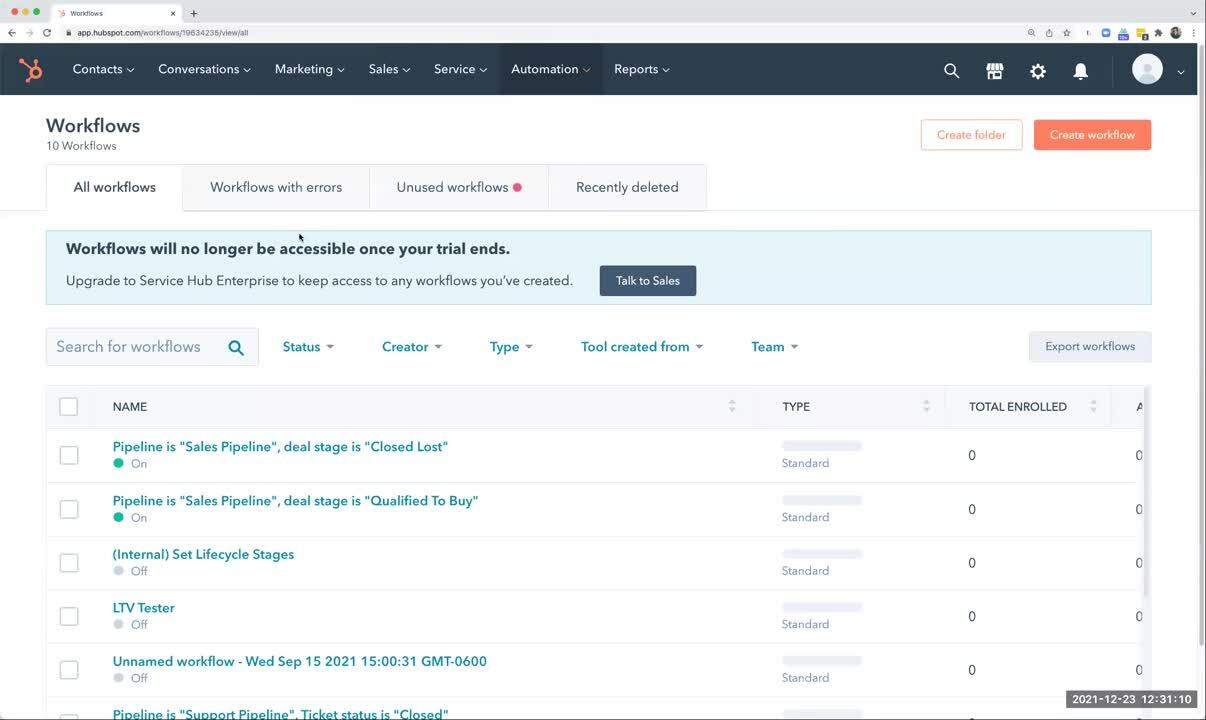
Task: Open the tab search chevron in the tab strip
Action: pyautogui.click(x=1193, y=13)
